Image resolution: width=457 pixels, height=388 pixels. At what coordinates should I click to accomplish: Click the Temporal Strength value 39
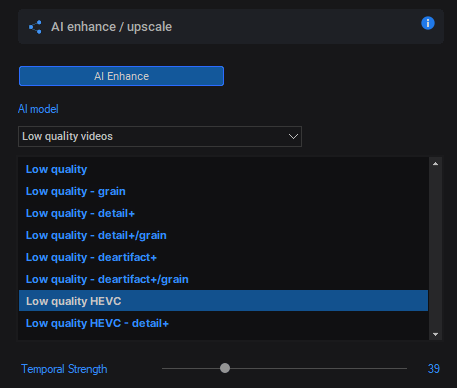[434, 369]
